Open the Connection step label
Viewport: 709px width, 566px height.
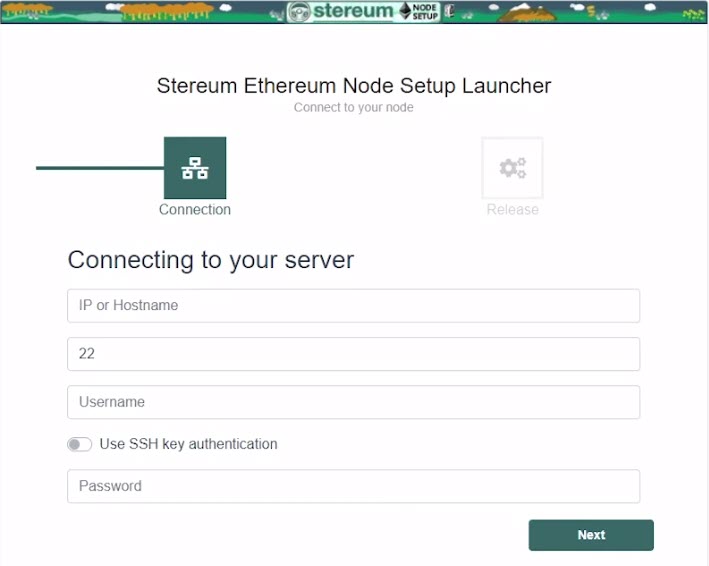[195, 209]
